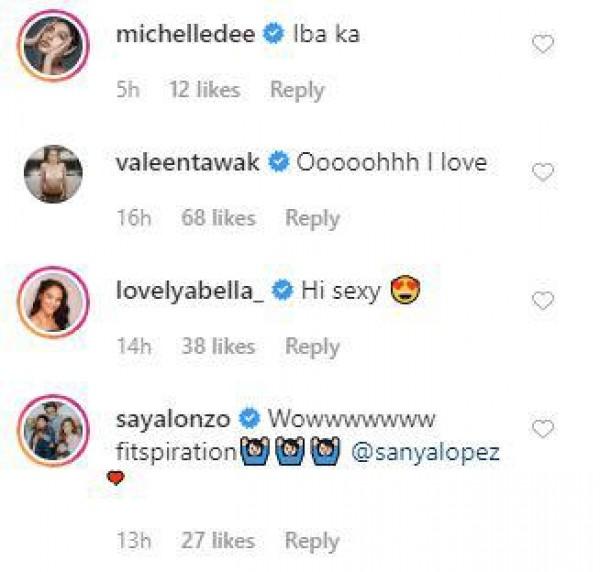Screen dimensions: 600x572
Task: Heart the comment by sayalonzo
Action: pos(543,429)
